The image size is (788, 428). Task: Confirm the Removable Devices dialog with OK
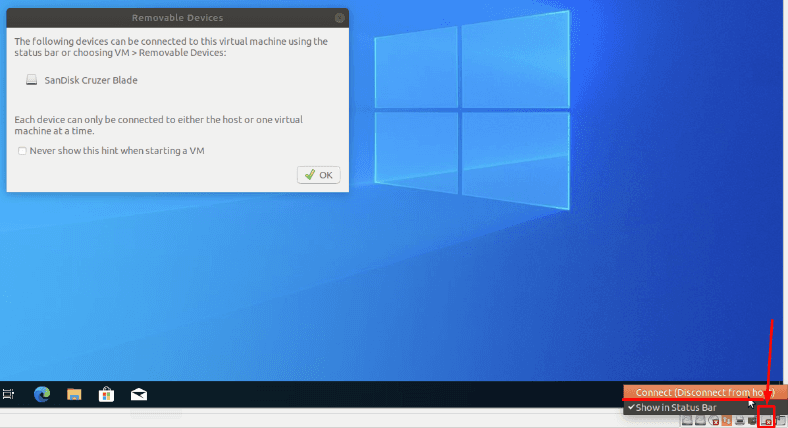319,175
